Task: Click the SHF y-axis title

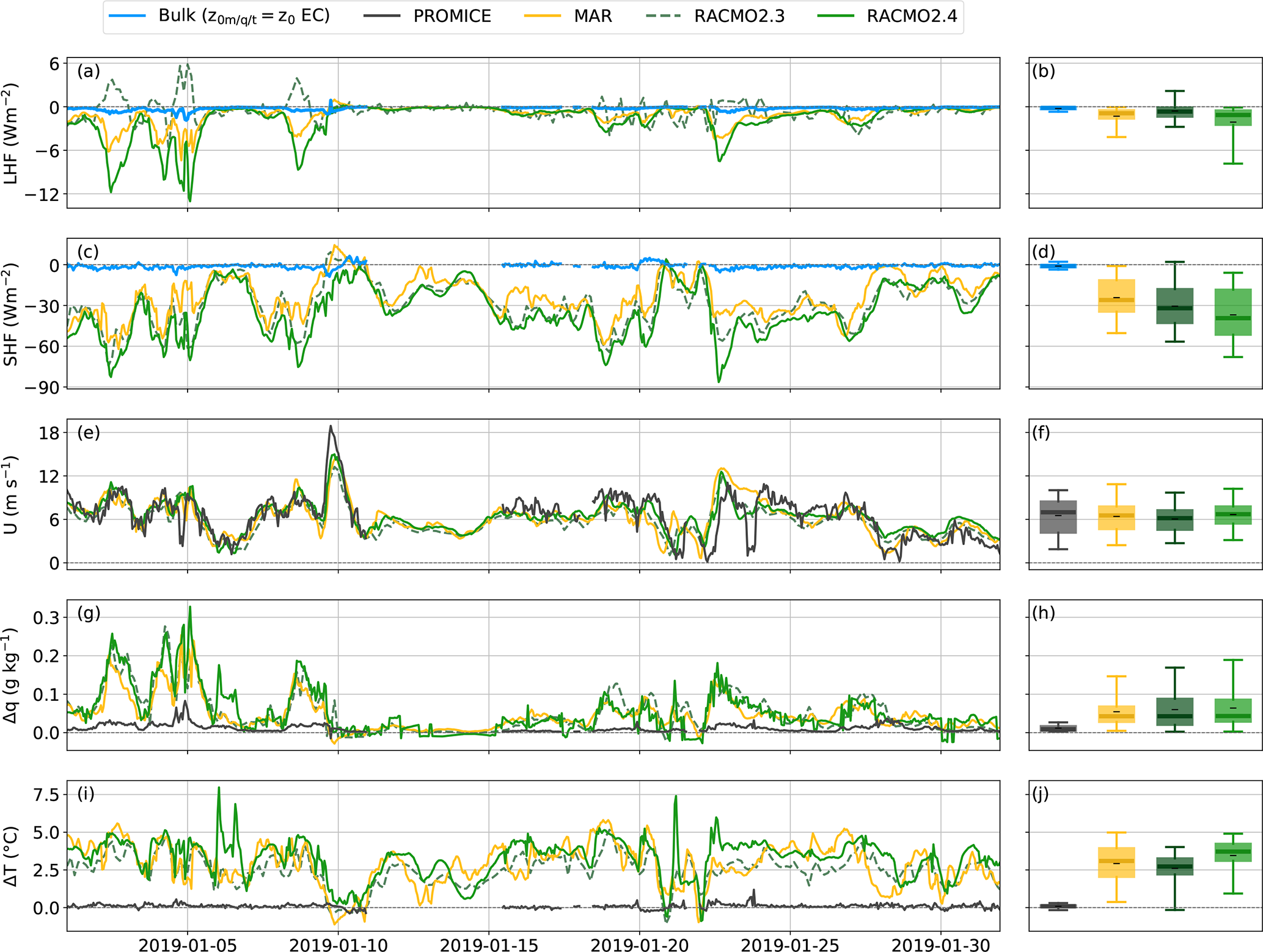Action: tap(11, 314)
